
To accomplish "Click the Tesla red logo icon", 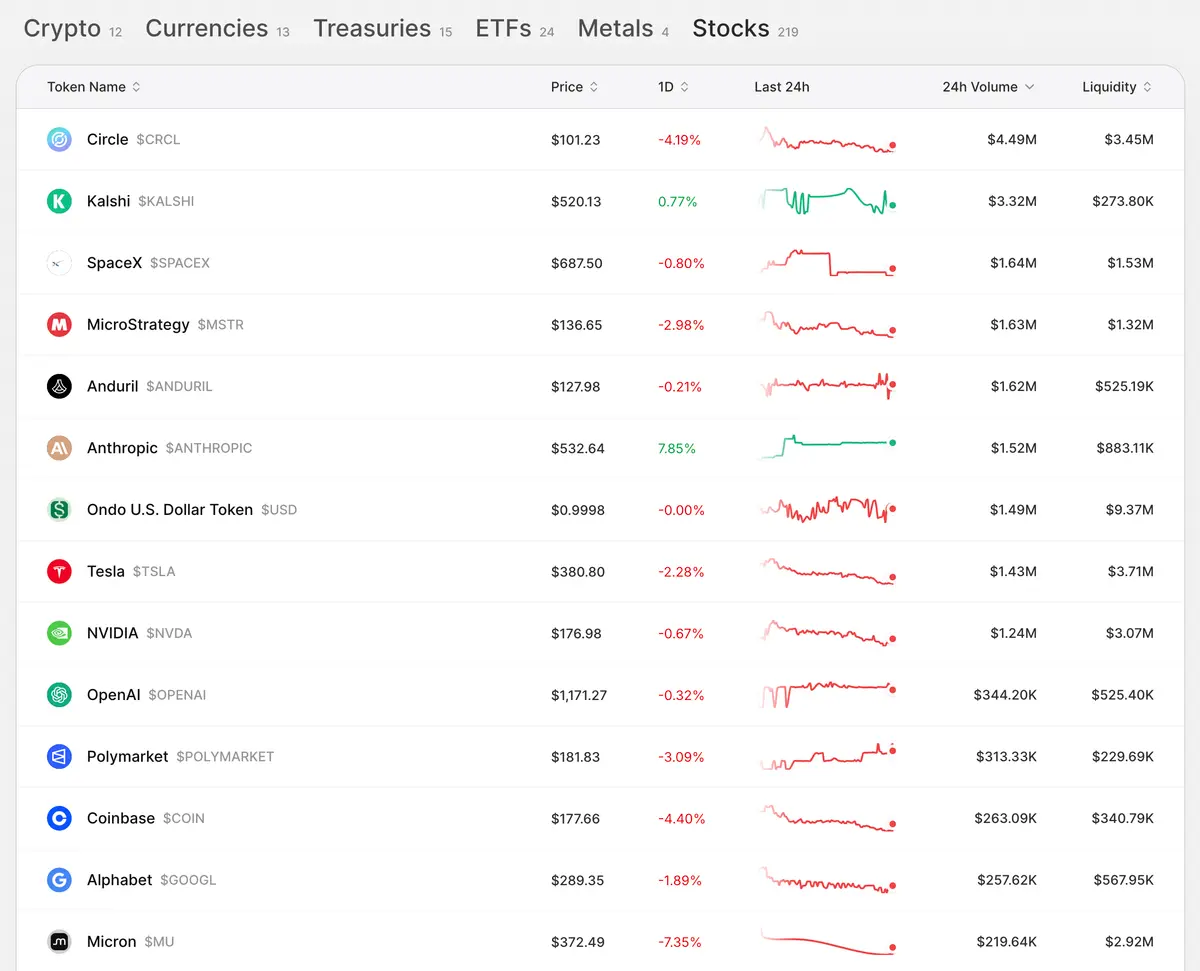I will tap(59, 571).
